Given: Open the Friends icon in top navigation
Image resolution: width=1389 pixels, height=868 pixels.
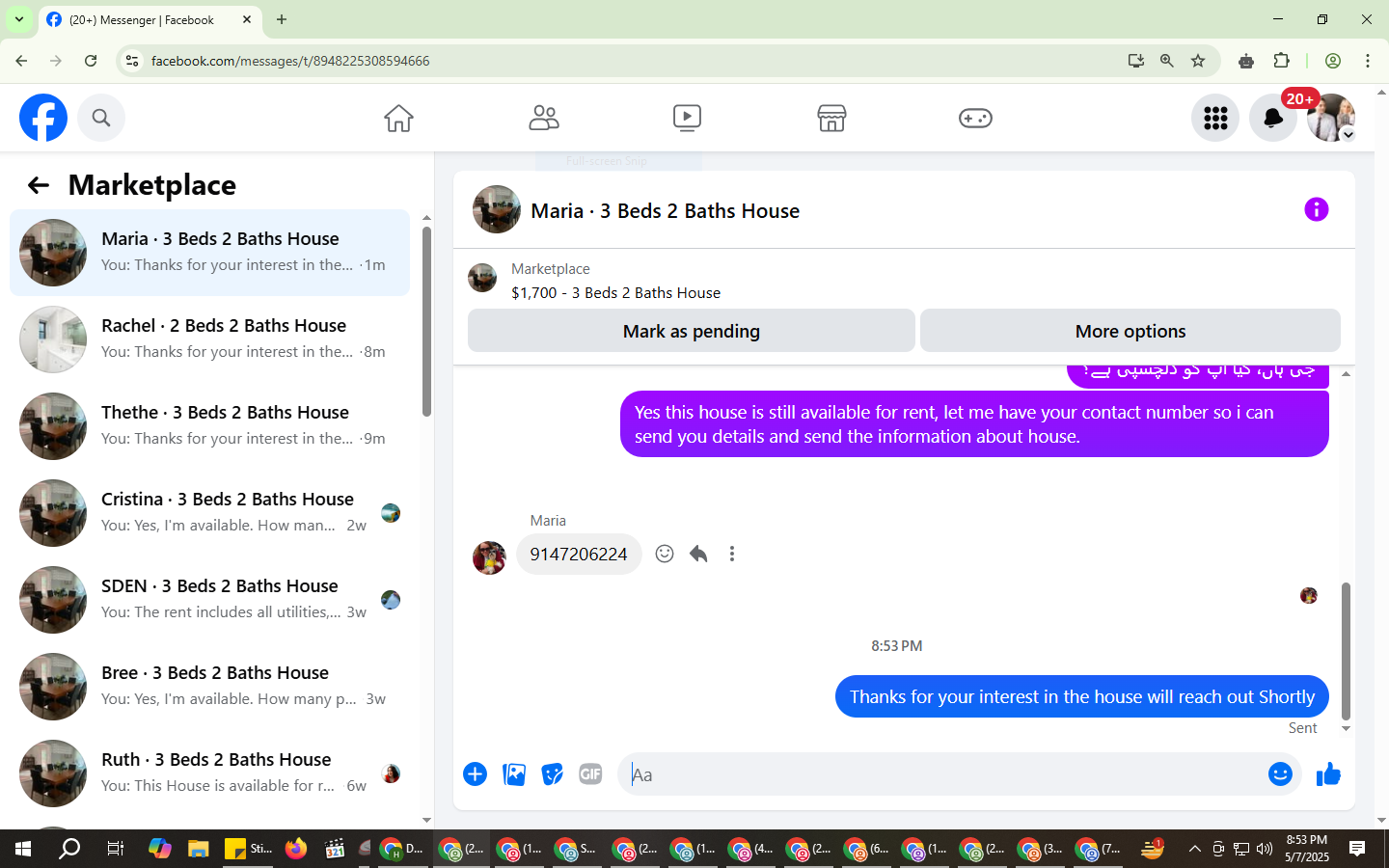Looking at the screenshot, I should 544,118.
